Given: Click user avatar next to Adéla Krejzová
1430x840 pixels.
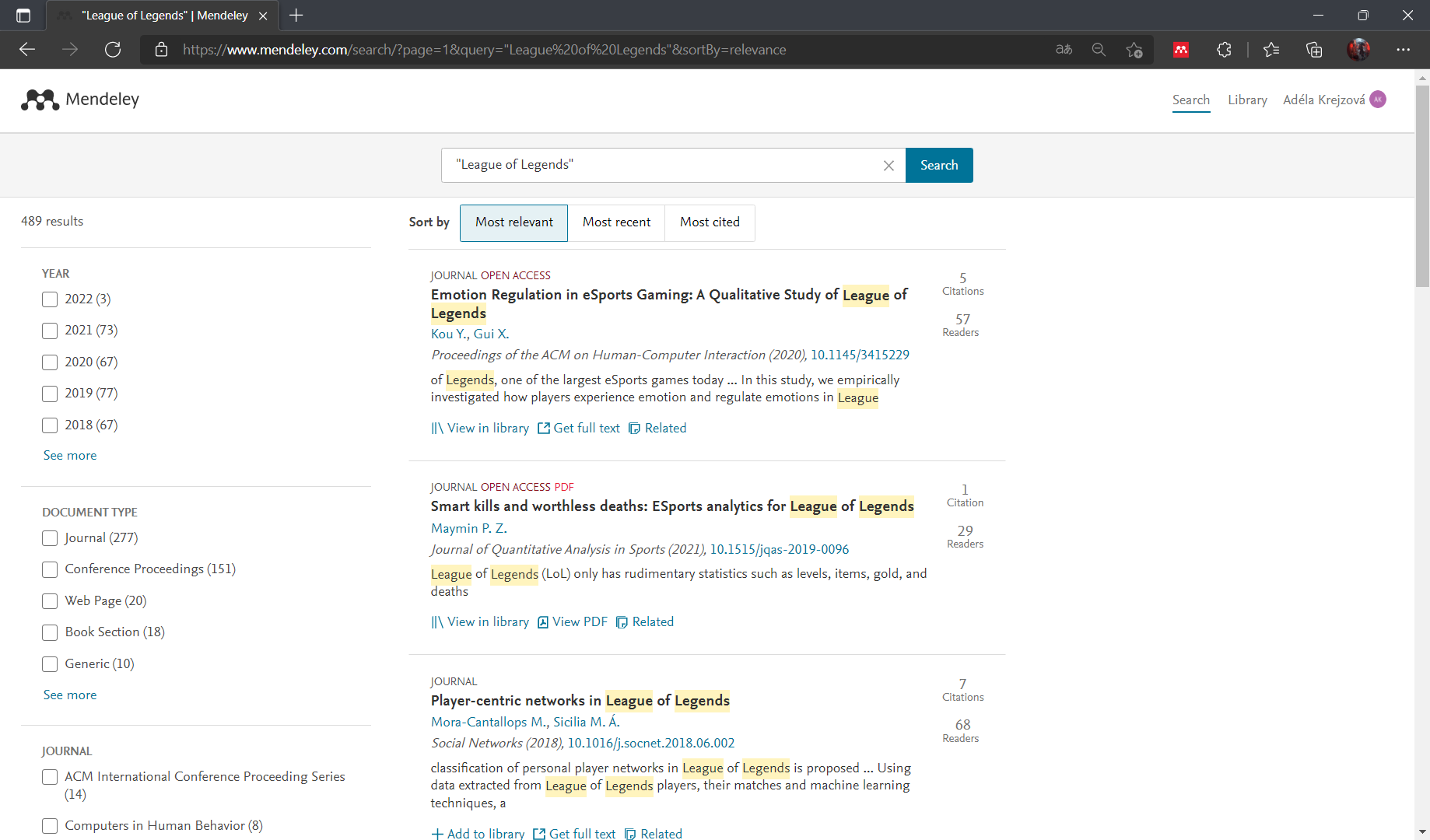Looking at the screenshot, I should coord(1378,100).
